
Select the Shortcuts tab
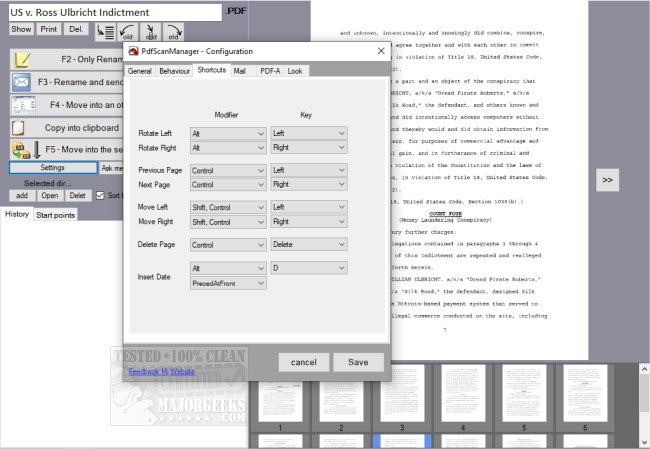tap(211, 70)
